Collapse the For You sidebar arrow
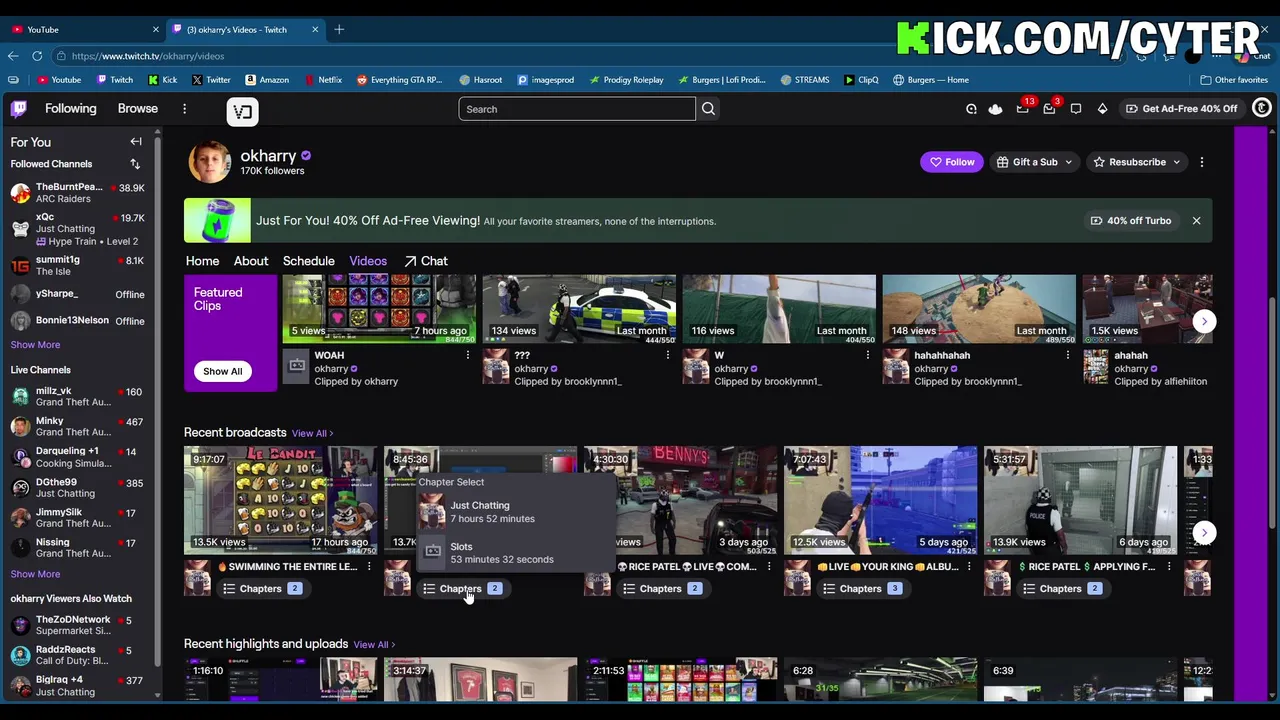 tap(136, 142)
